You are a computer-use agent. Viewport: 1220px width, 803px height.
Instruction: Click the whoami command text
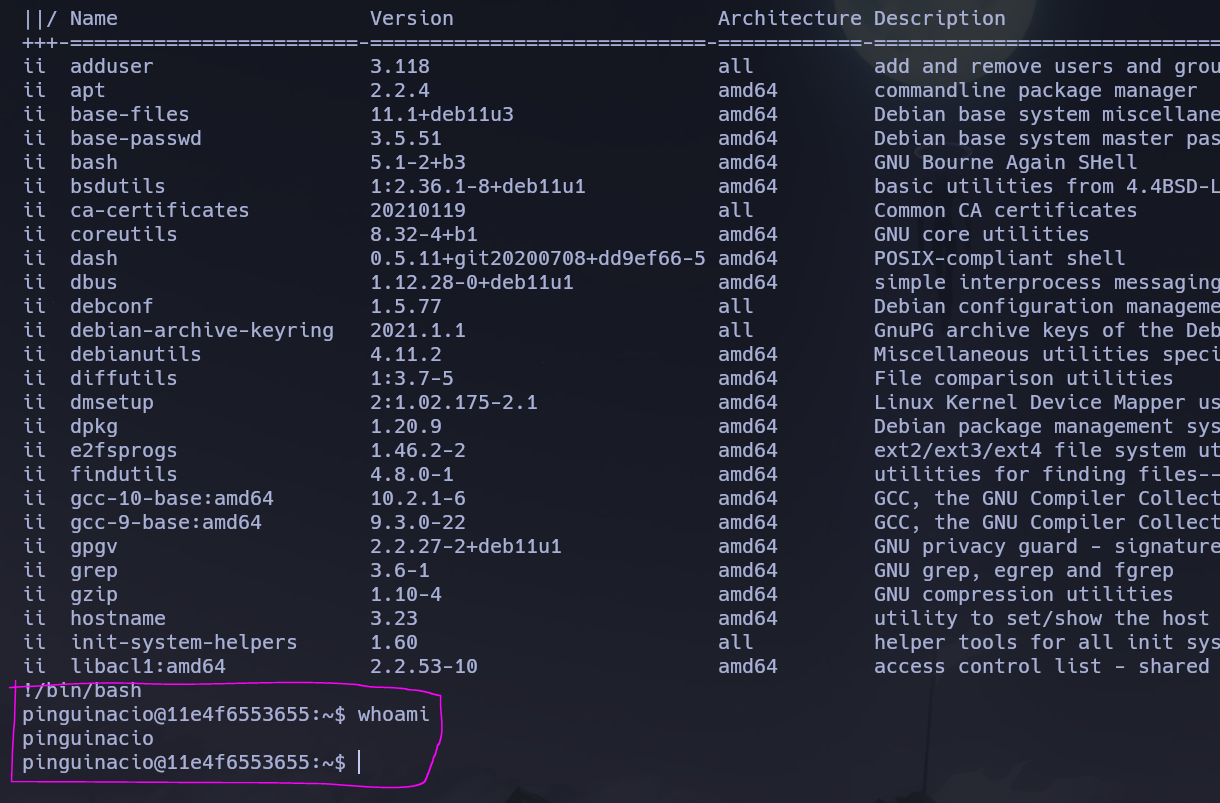point(395,714)
